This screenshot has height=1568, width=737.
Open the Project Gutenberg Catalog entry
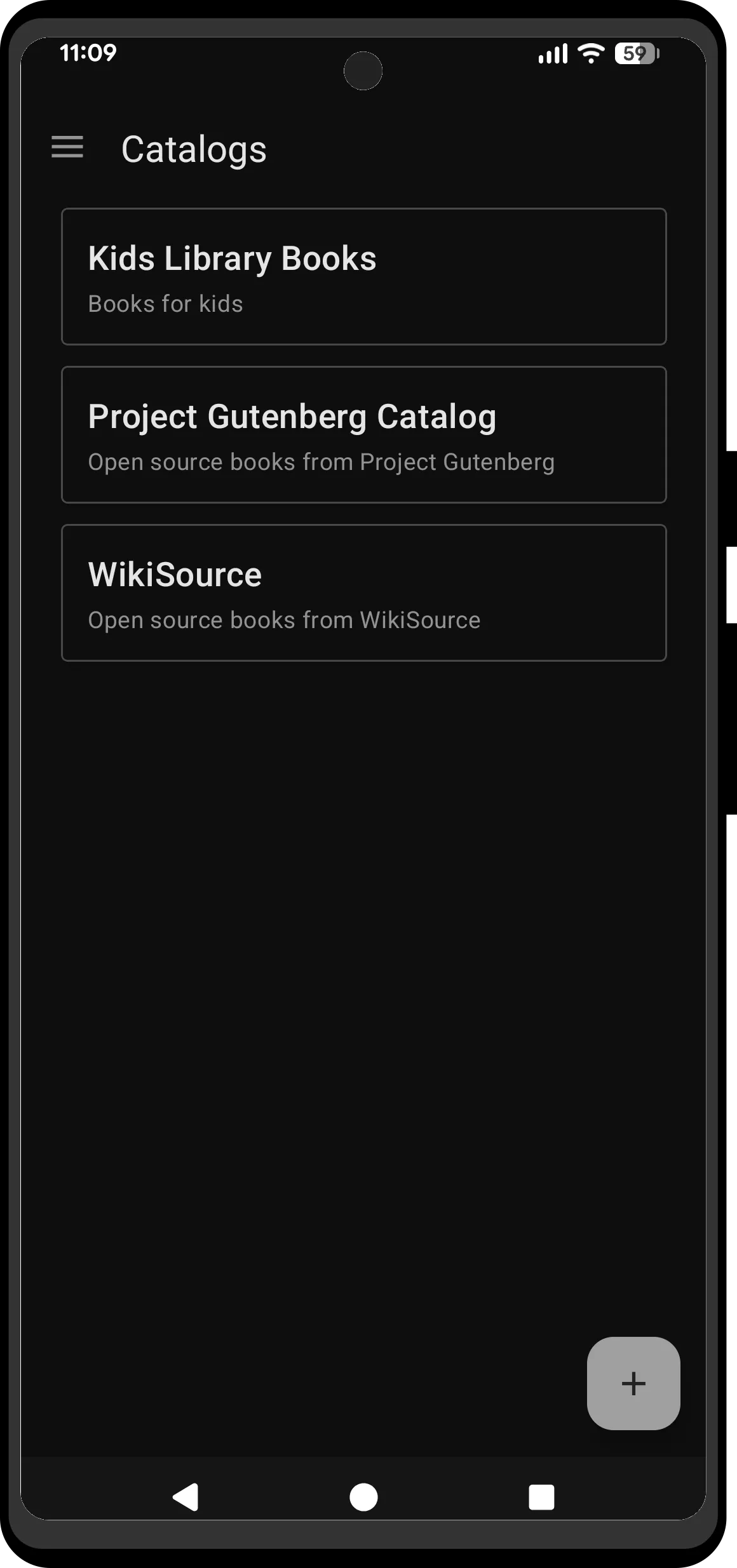pos(292,417)
